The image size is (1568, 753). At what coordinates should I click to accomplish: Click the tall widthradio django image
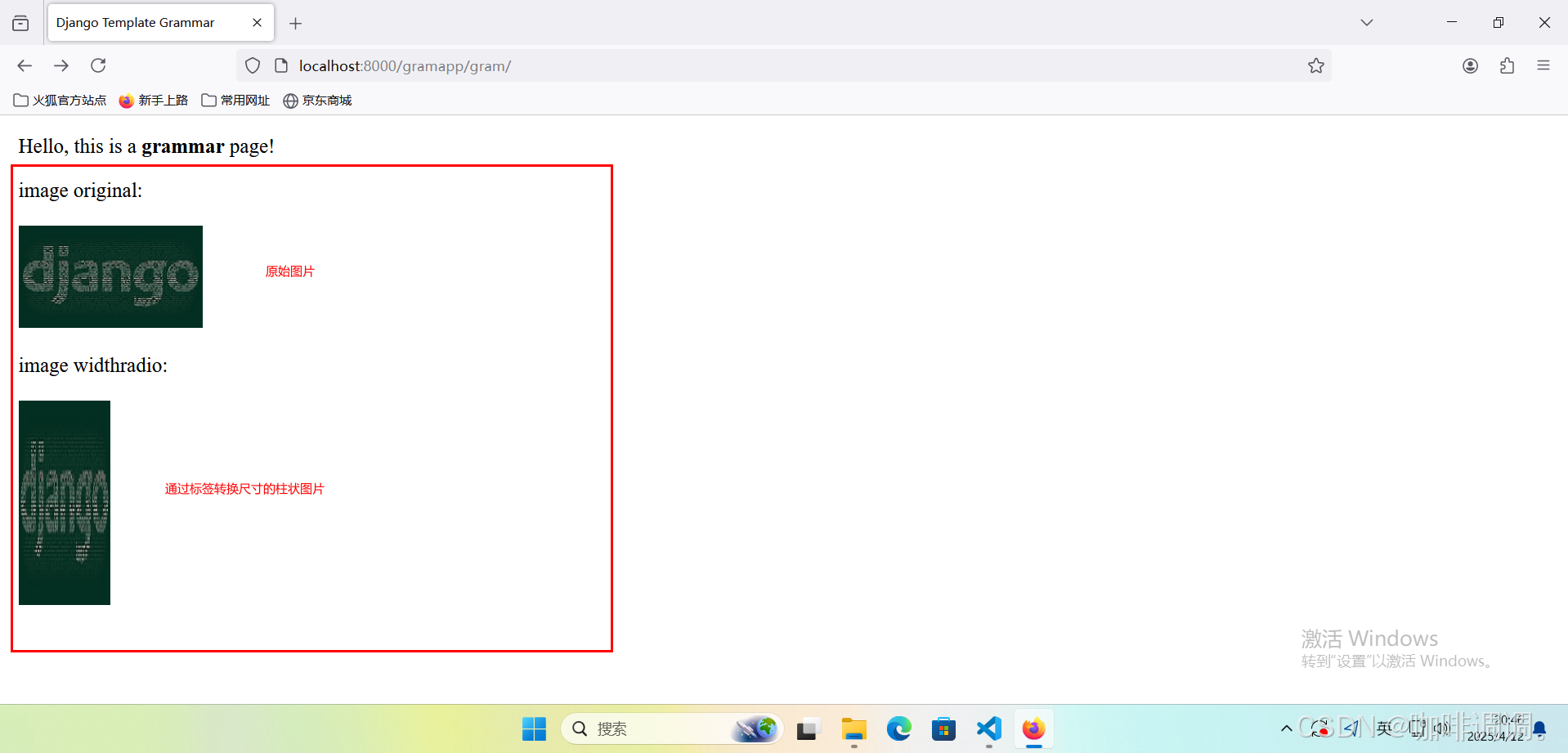click(x=65, y=503)
